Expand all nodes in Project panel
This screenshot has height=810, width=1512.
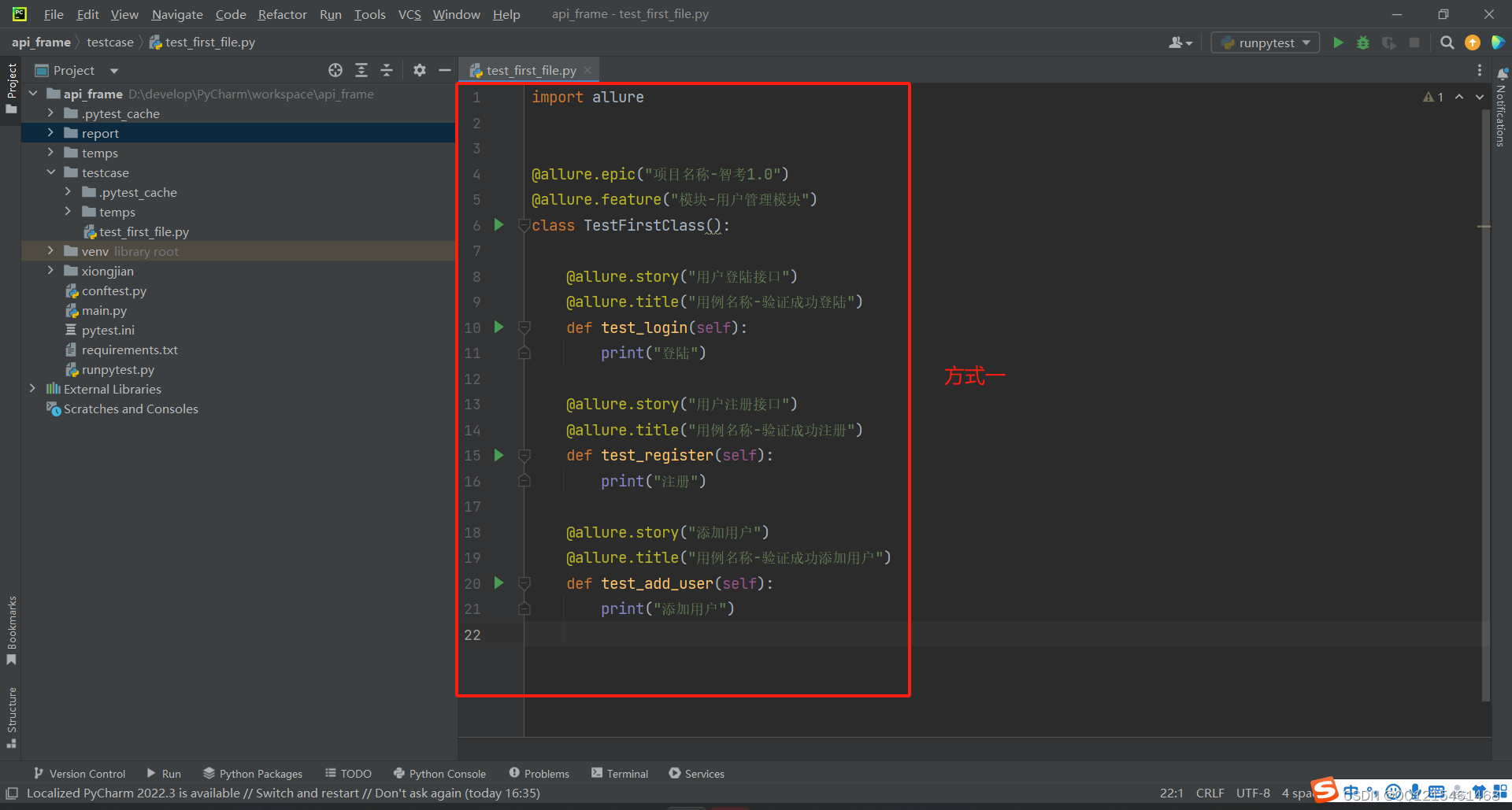click(361, 70)
